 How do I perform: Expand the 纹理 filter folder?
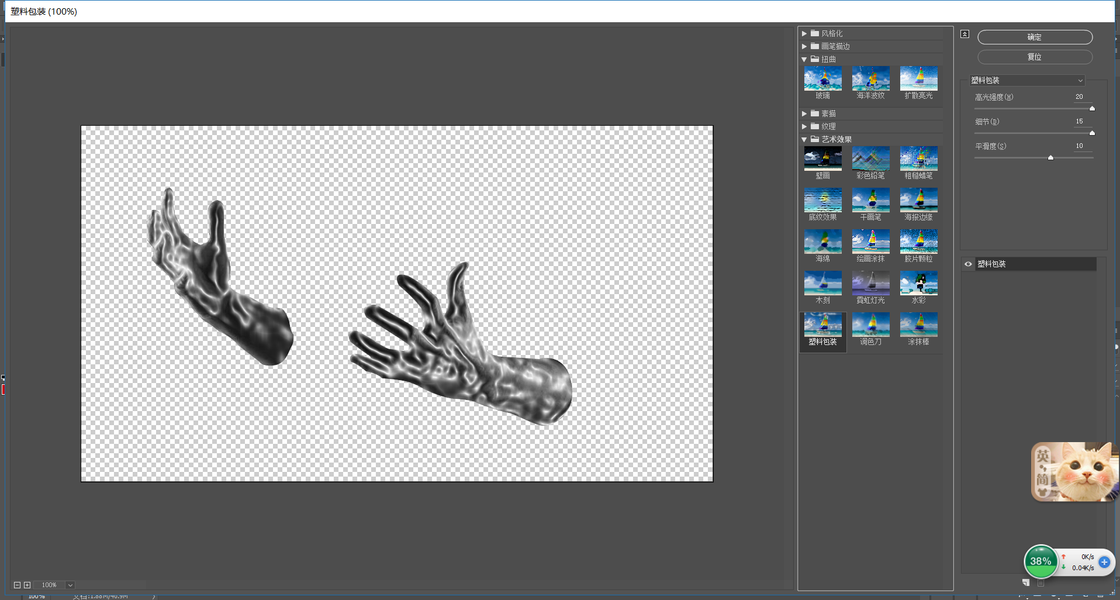[x=805, y=126]
